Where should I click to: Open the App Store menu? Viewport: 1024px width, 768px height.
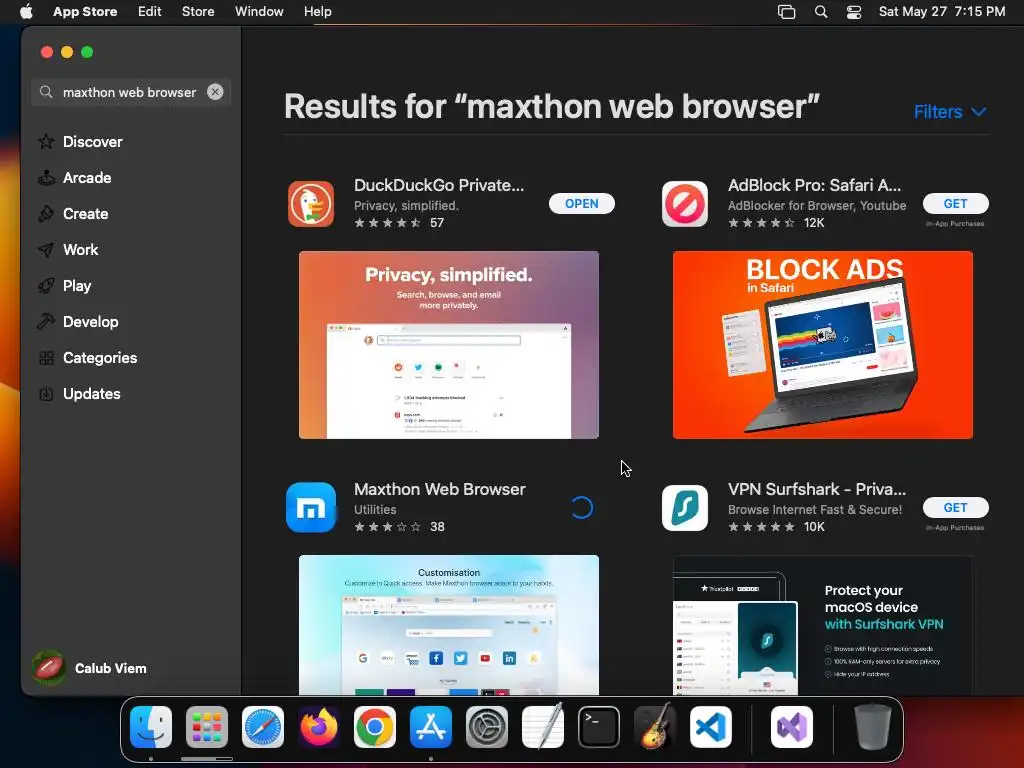pyautogui.click(x=85, y=12)
